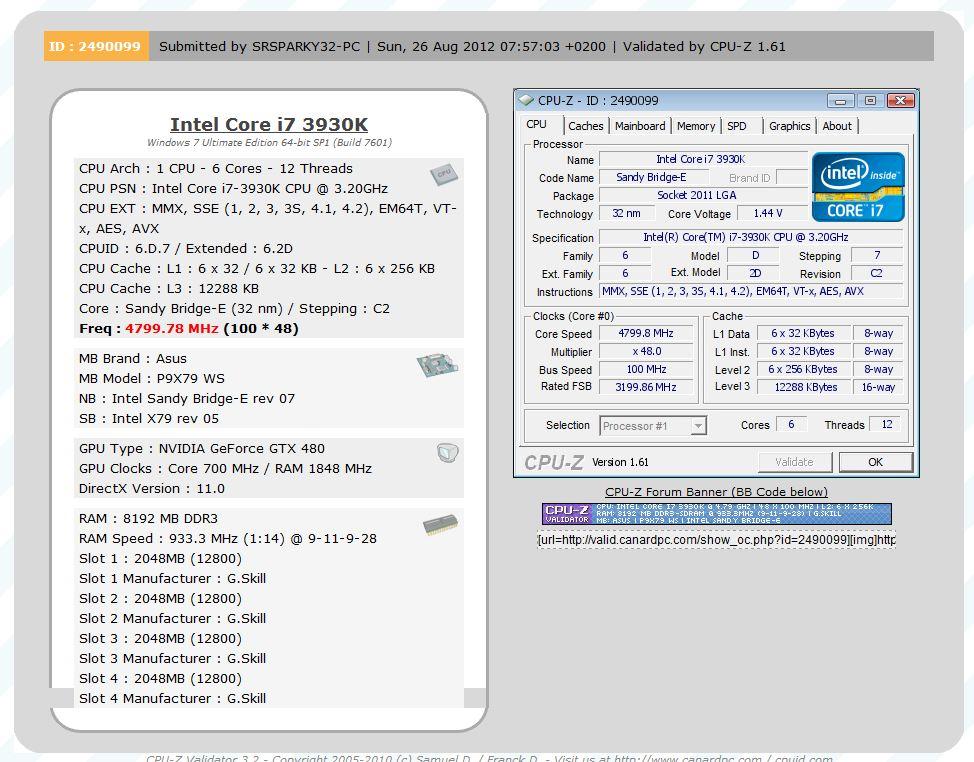Click the SB : Intel X79 rev 05 line
The width and height of the screenshot is (974, 762).
(x=149, y=419)
